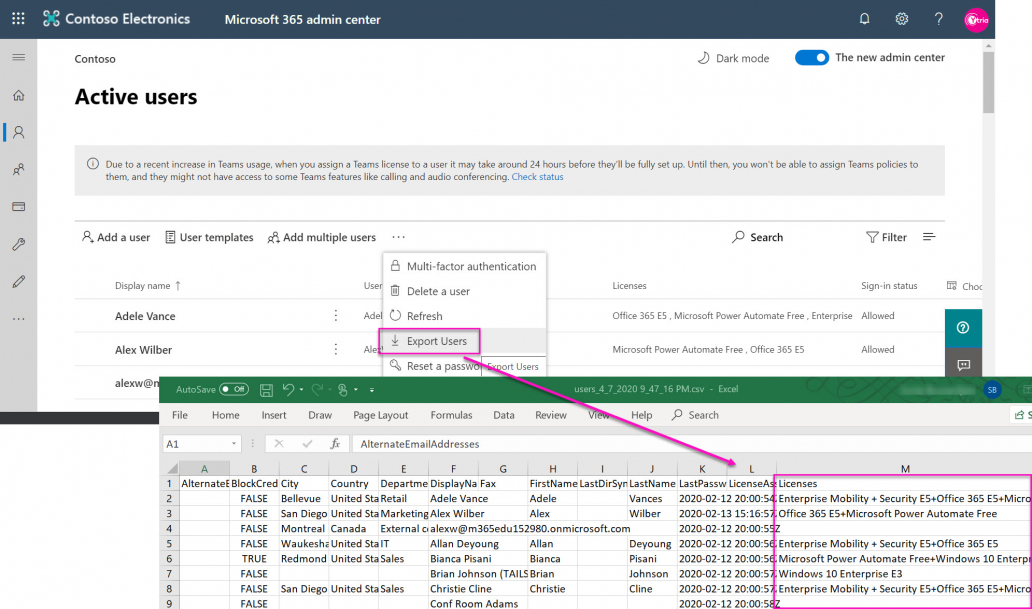
Task: Open the Excel File tab
Action: pyautogui.click(x=180, y=415)
